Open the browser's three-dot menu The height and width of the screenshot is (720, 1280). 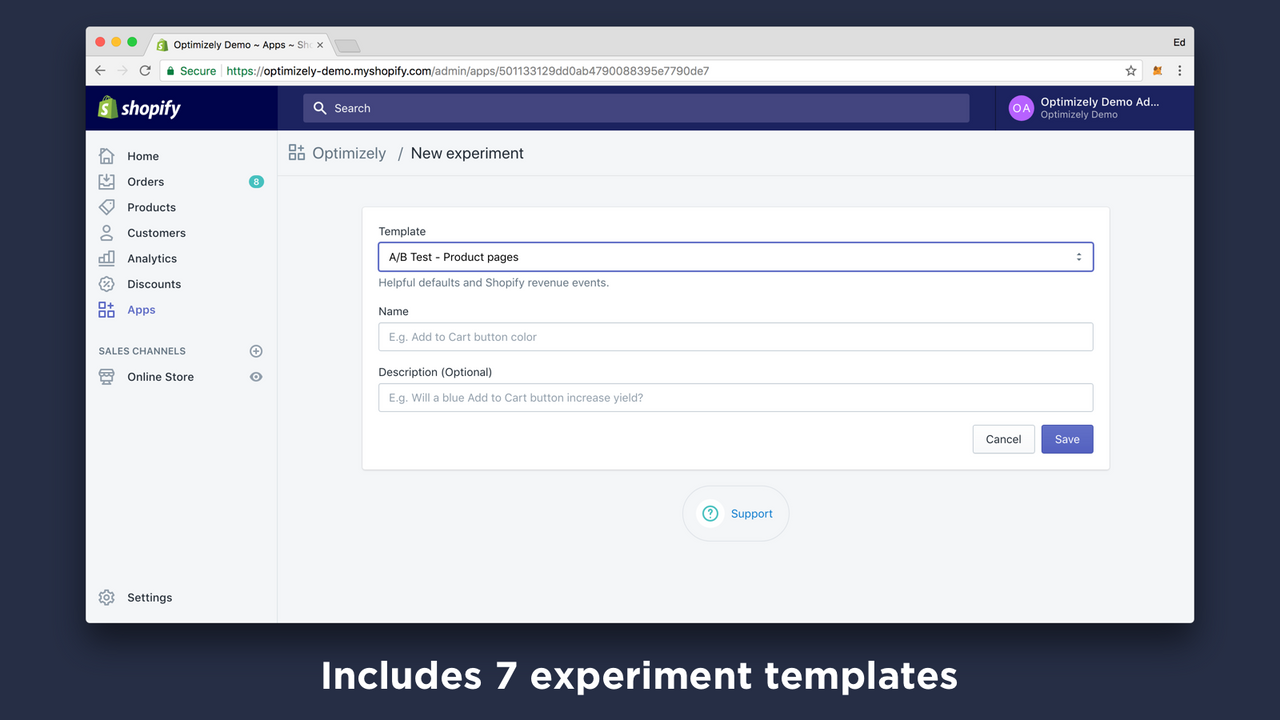tap(1180, 71)
